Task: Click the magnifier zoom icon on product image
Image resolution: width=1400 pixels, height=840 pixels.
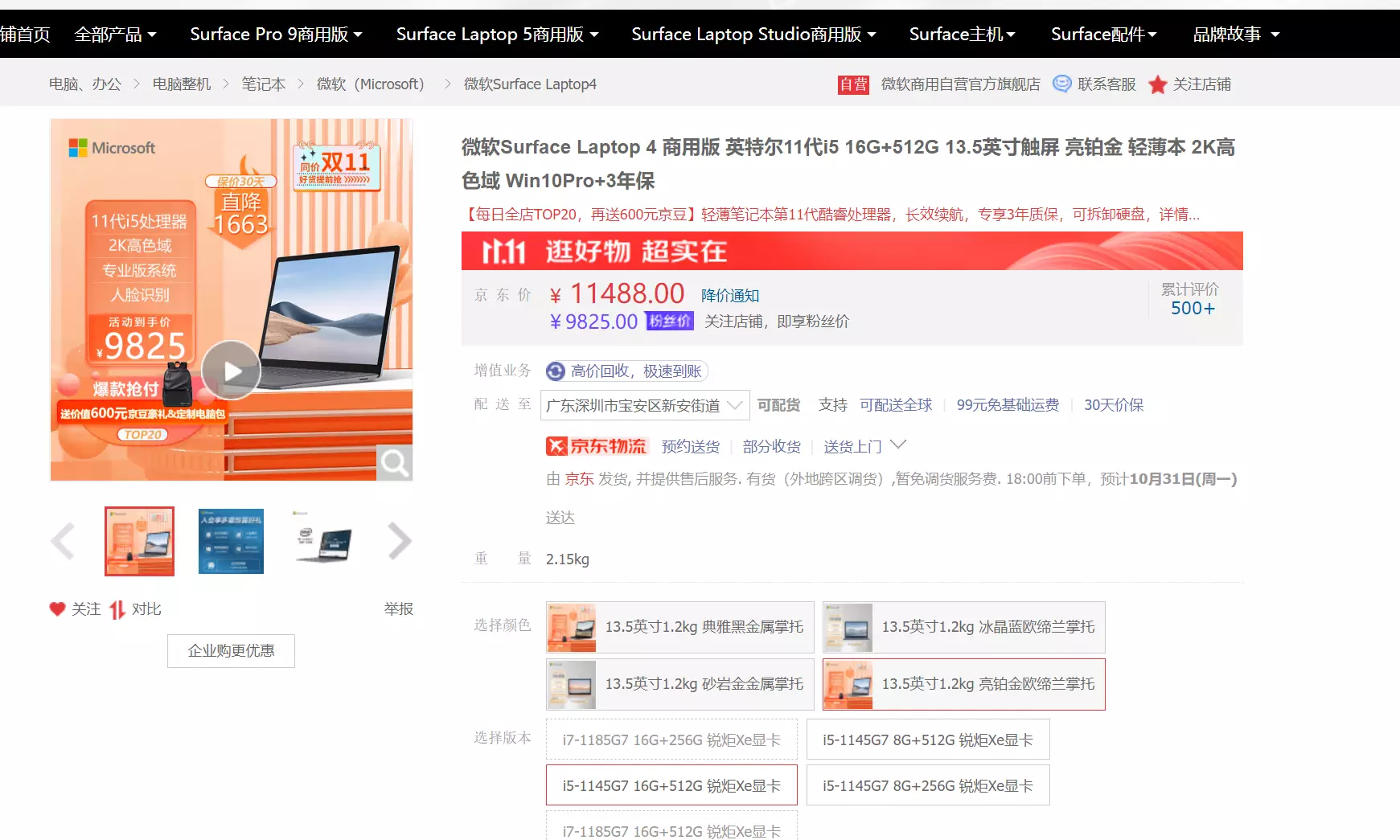Action: tap(394, 463)
